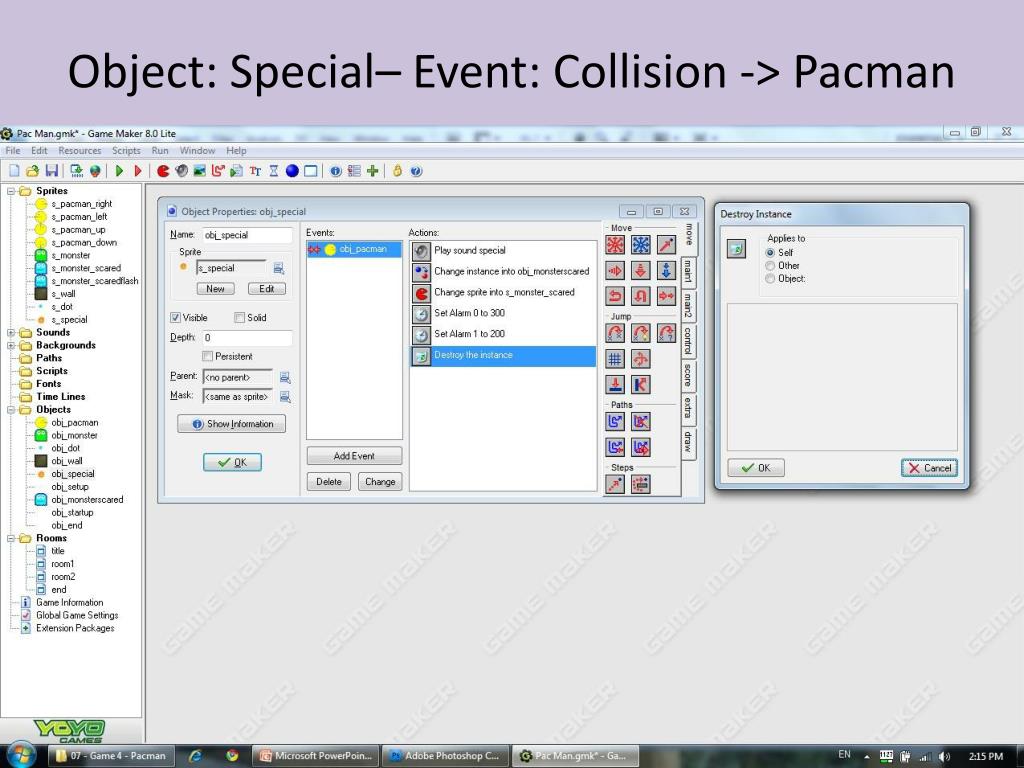Open the Resources menu
1024x768 pixels.
click(80, 150)
